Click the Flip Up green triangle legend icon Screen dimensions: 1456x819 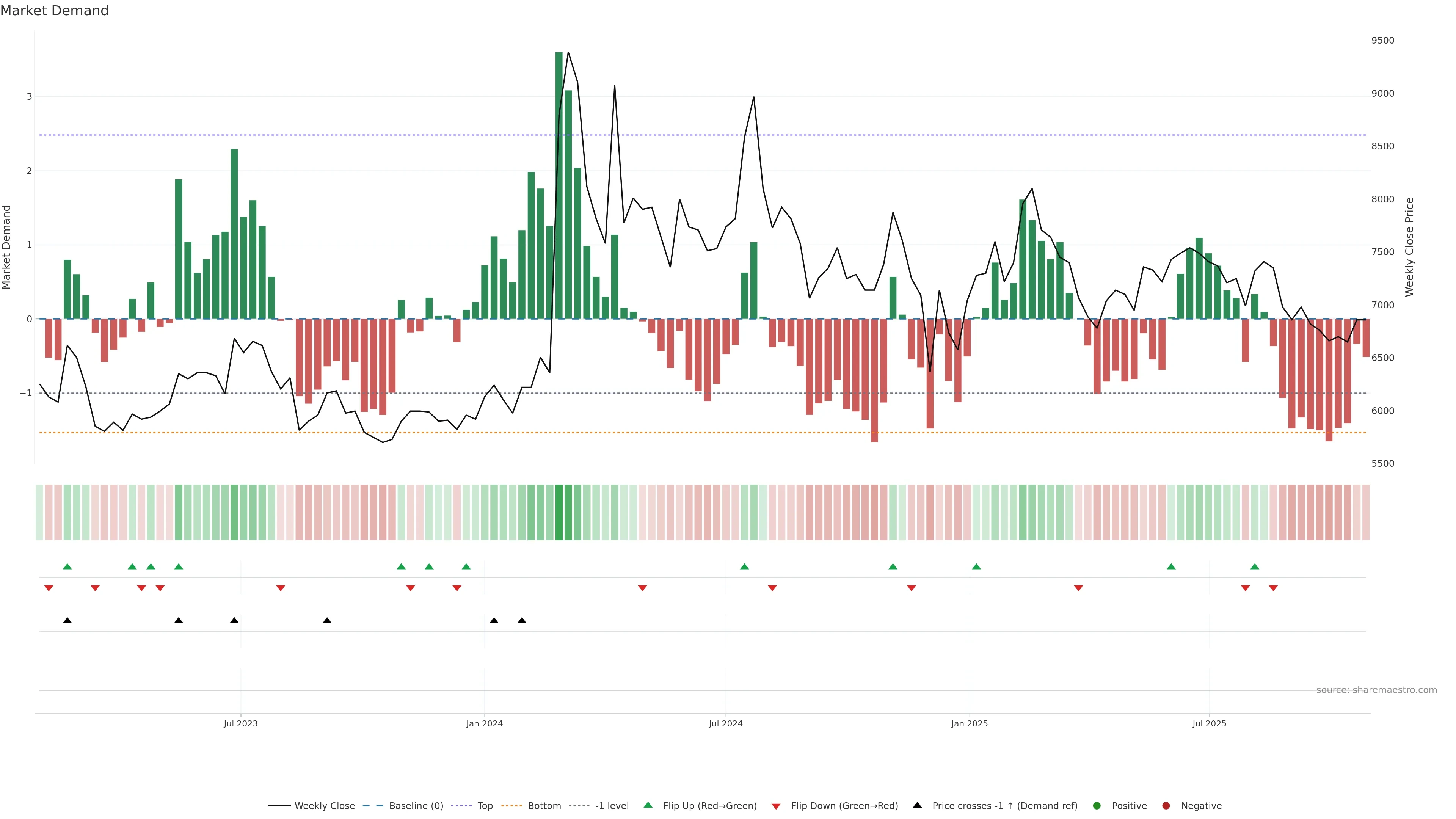tap(648, 805)
